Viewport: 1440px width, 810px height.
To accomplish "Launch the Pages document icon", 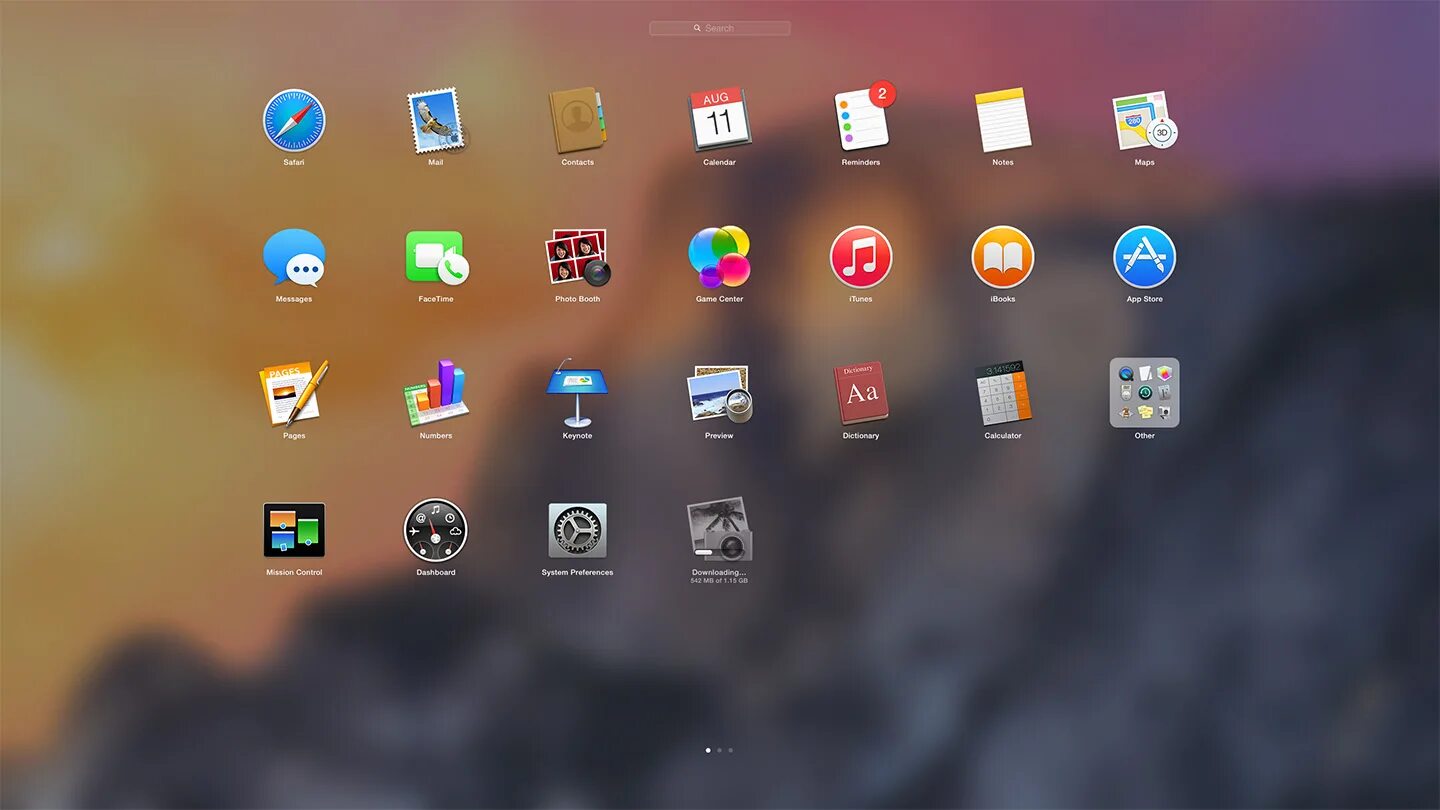I will pyautogui.click(x=294, y=393).
